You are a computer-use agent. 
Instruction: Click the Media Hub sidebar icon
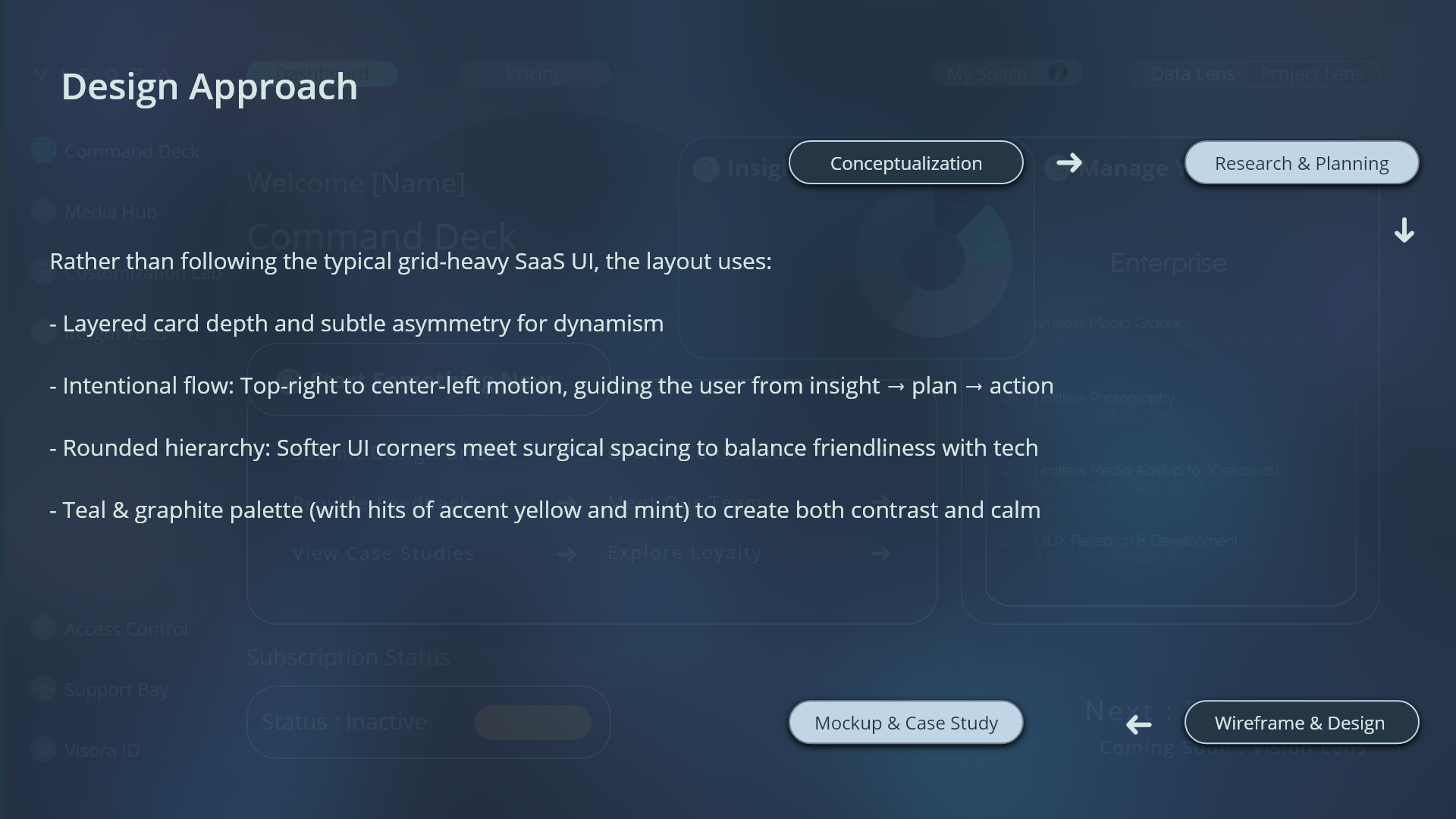[44, 211]
